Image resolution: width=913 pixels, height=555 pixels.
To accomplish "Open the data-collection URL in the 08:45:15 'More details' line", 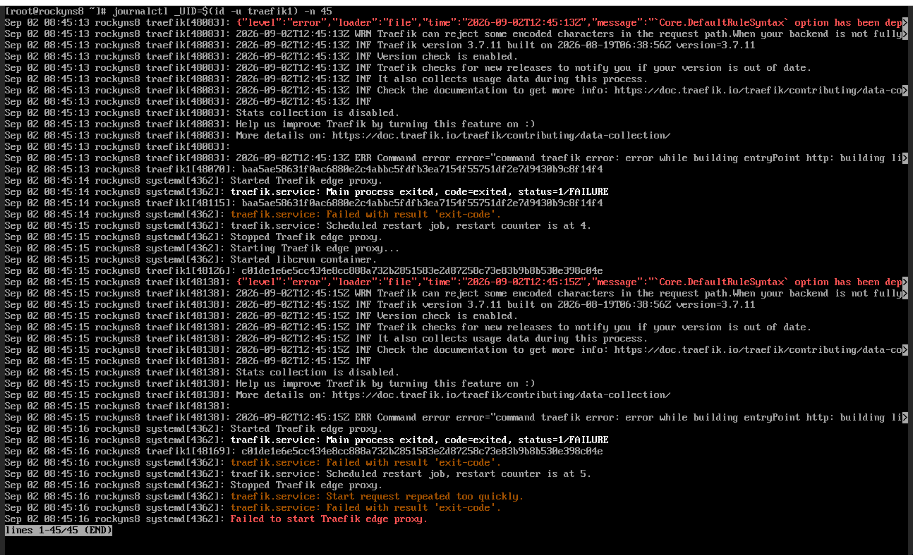I will (x=501, y=395).
